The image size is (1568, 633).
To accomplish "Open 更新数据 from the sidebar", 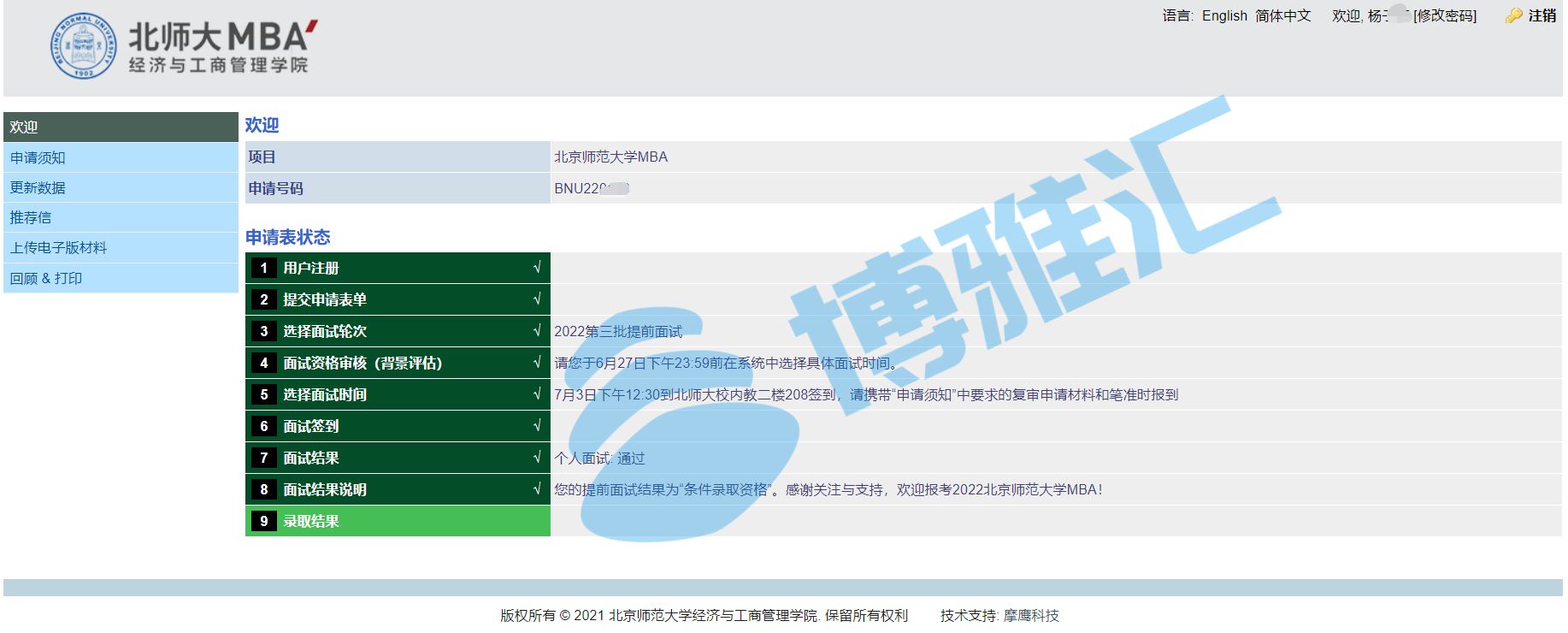I will coord(121,187).
